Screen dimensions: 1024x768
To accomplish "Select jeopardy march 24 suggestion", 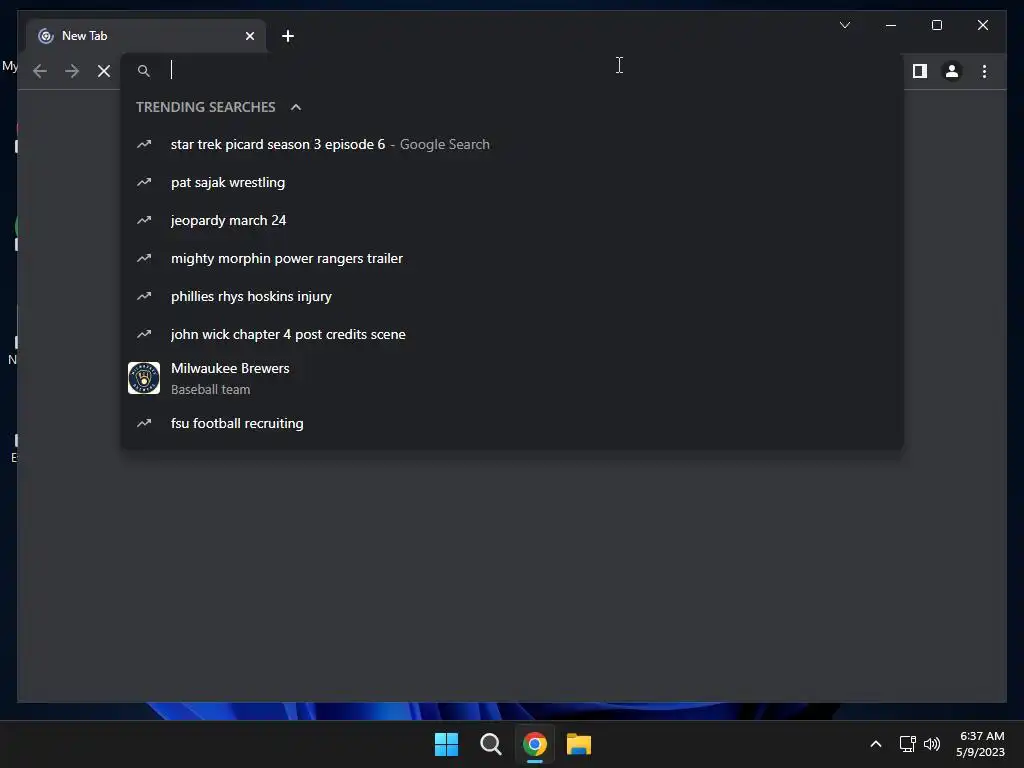I will 512,220.
